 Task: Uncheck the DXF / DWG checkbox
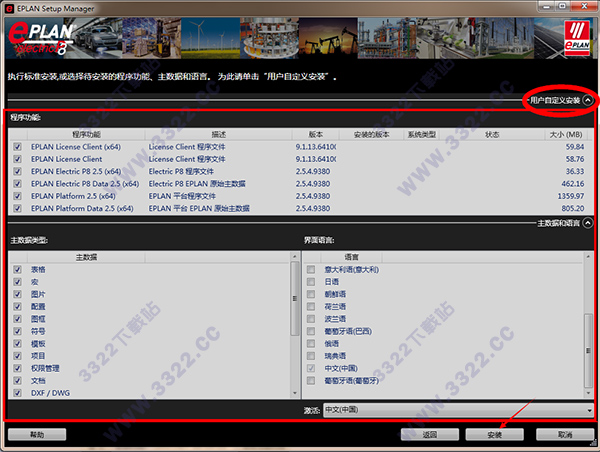[x=17, y=393]
